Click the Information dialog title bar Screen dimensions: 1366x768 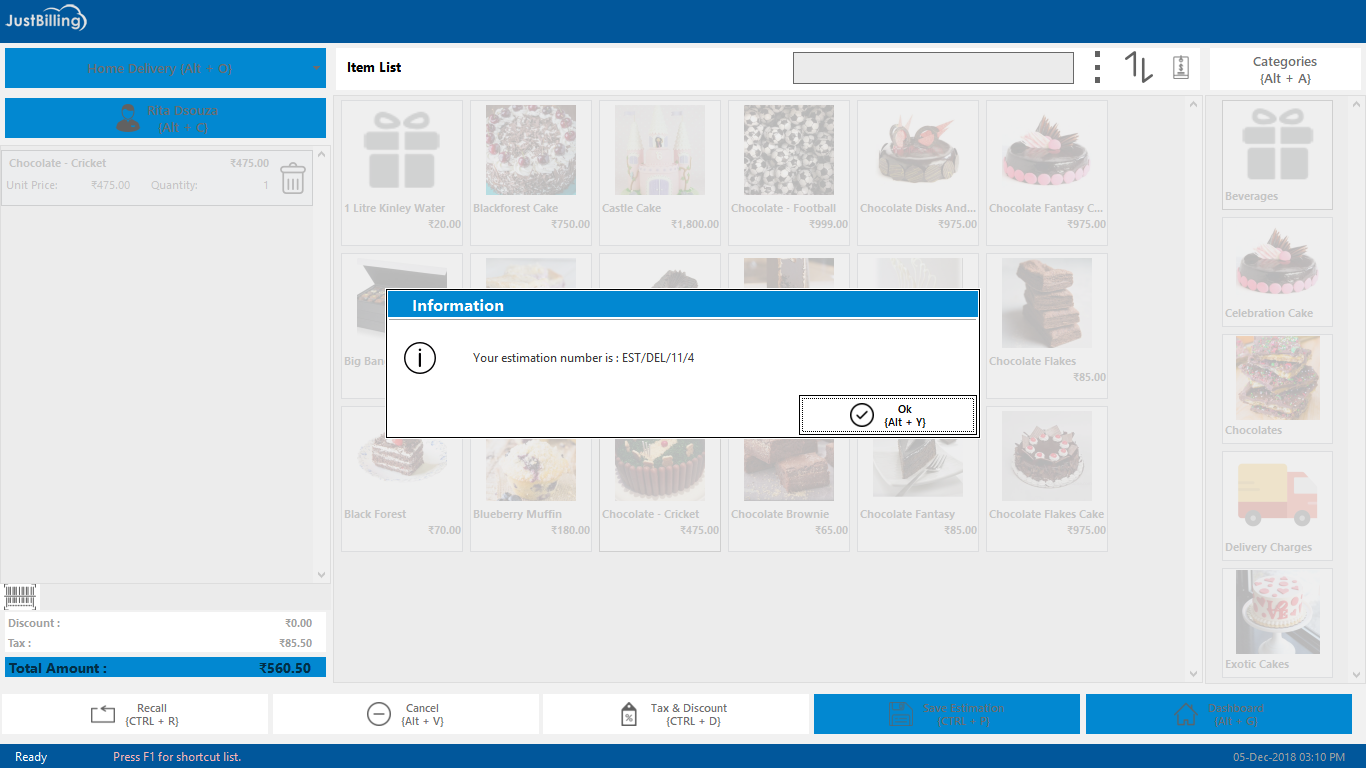pyautogui.click(x=682, y=305)
